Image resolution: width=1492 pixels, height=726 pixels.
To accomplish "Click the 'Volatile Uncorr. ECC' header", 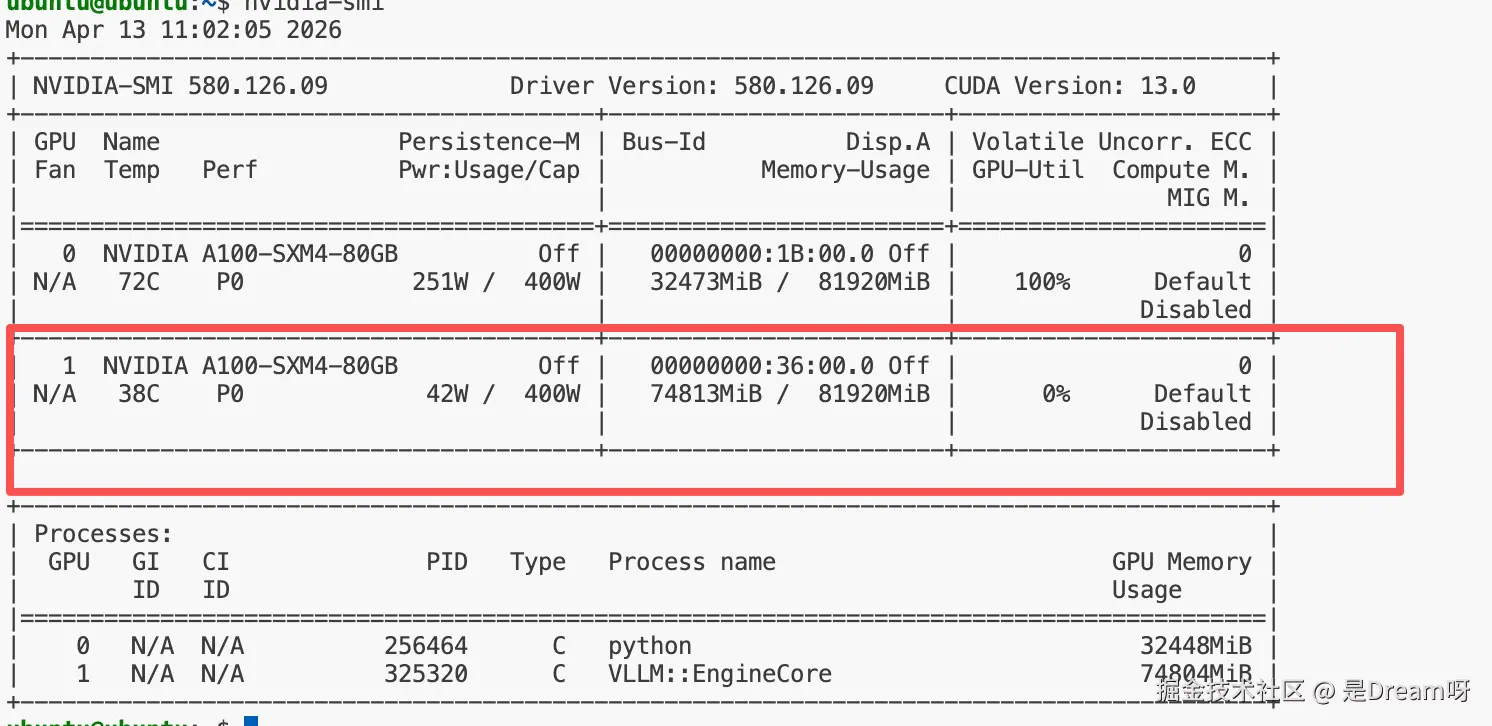I will click(1112, 142).
